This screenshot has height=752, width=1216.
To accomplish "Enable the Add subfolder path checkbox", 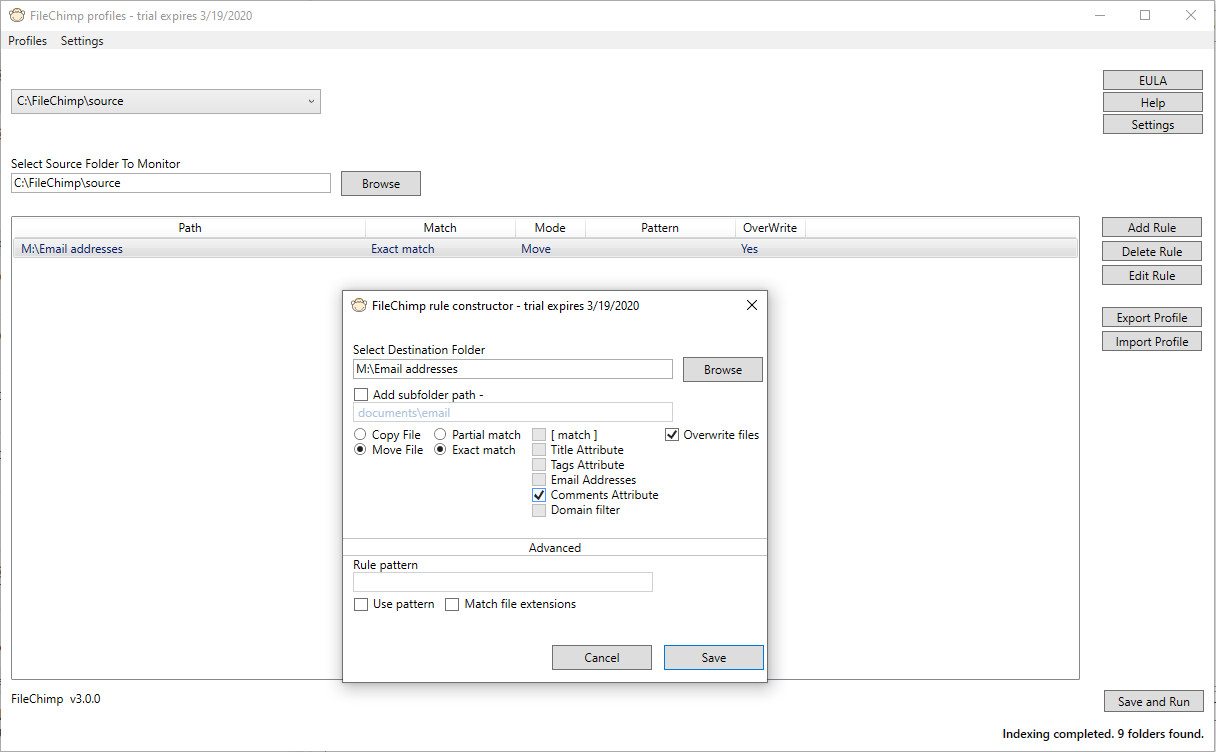I will 361,395.
